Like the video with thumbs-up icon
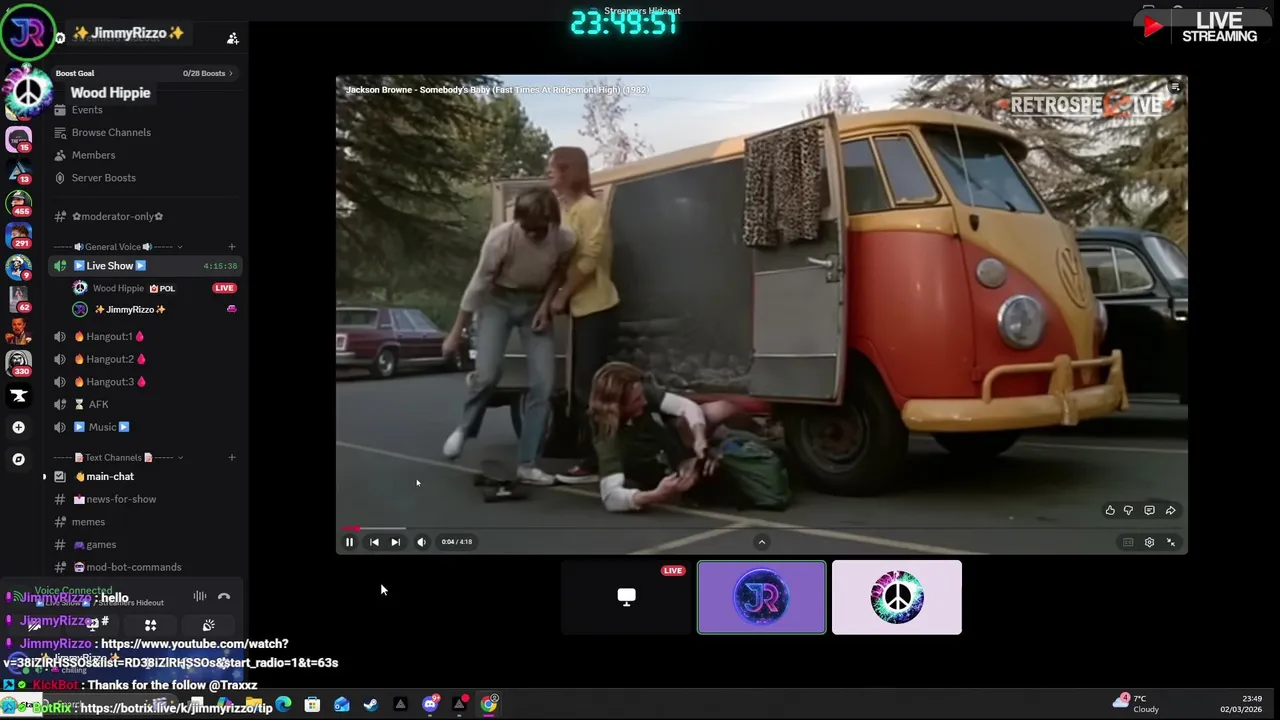 pos(1110,510)
